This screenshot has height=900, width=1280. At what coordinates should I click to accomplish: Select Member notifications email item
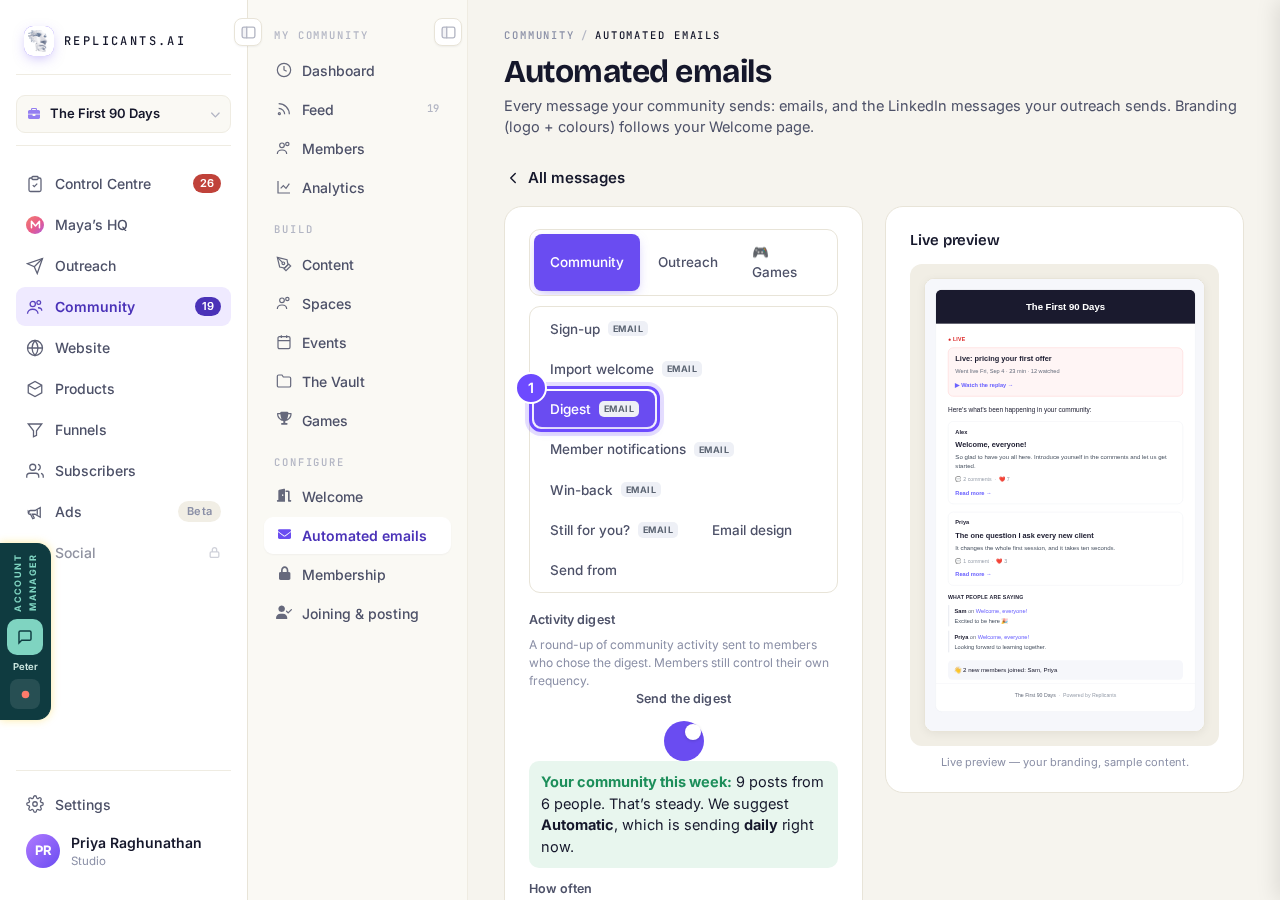[x=642, y=449]
